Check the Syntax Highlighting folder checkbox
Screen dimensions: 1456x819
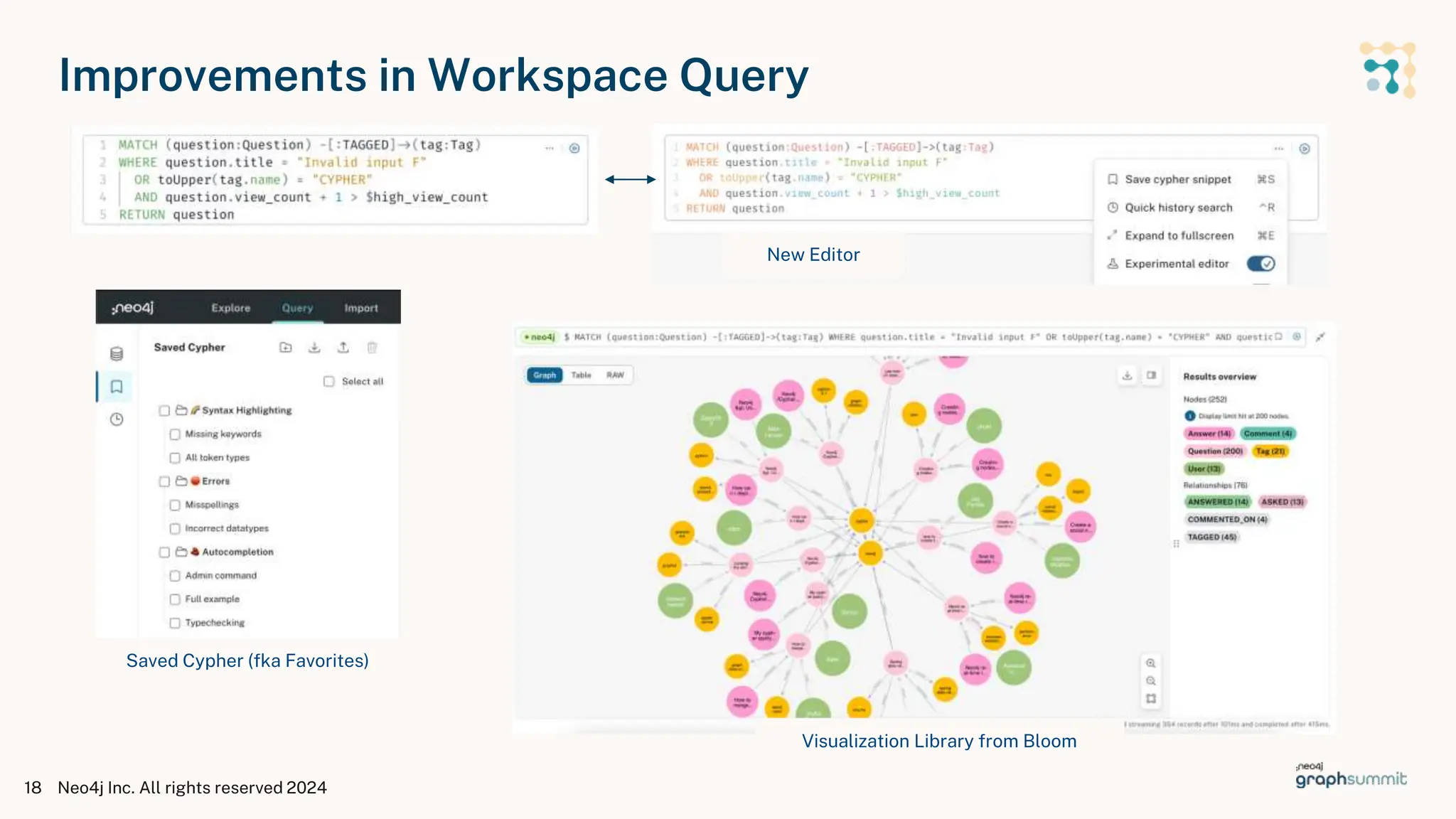164,410
